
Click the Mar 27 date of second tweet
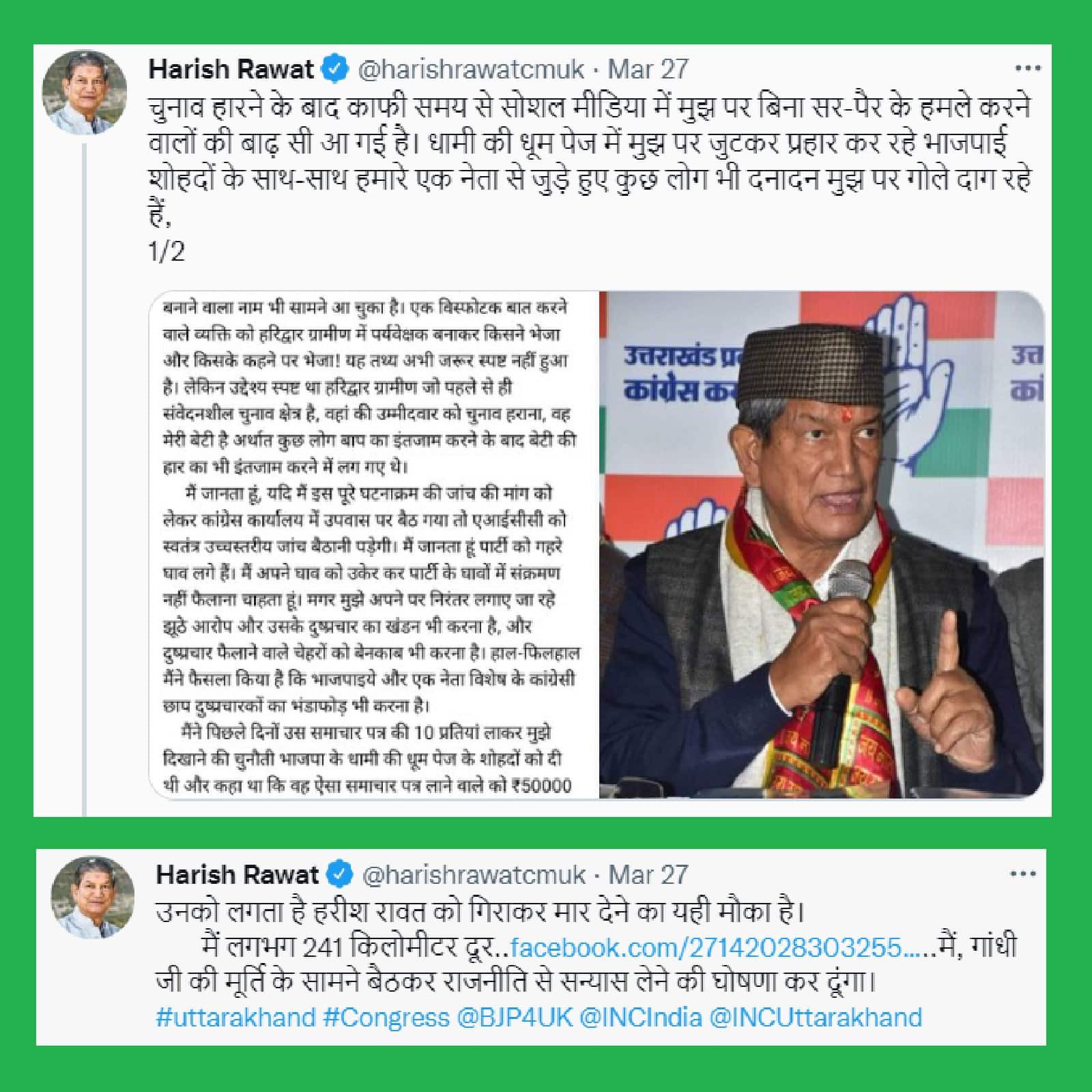[648, 874]
